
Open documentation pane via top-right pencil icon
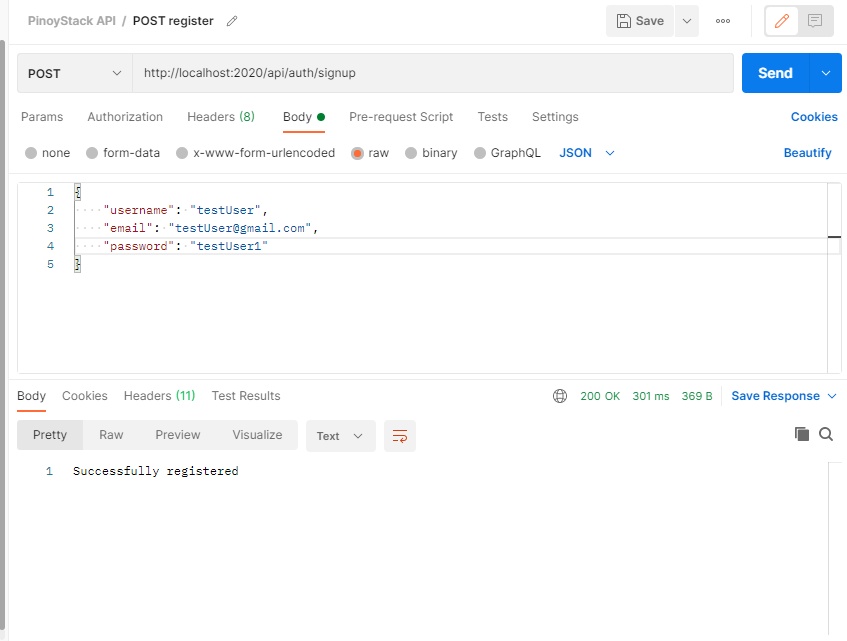781,20
